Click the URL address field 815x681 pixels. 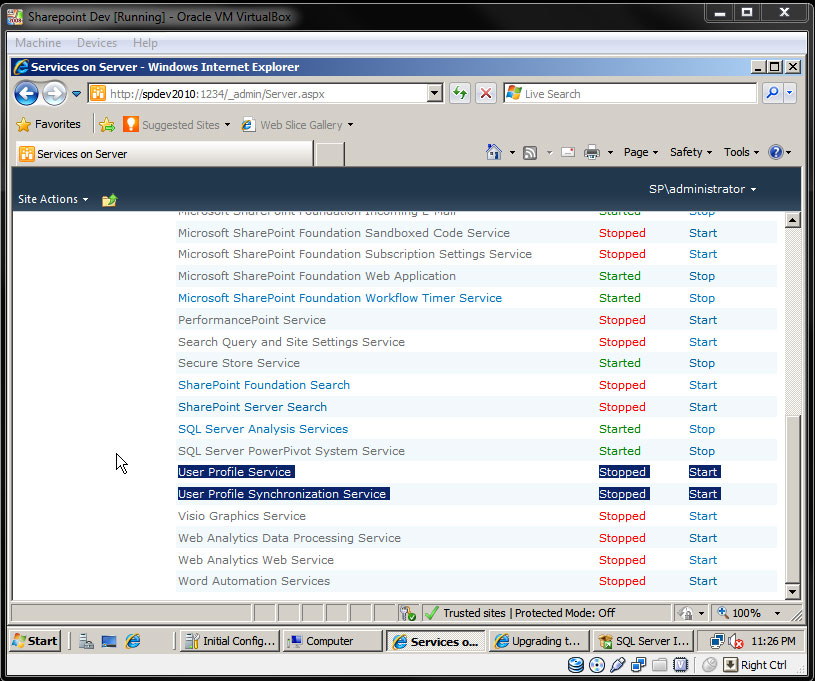(x=267, y=94)
